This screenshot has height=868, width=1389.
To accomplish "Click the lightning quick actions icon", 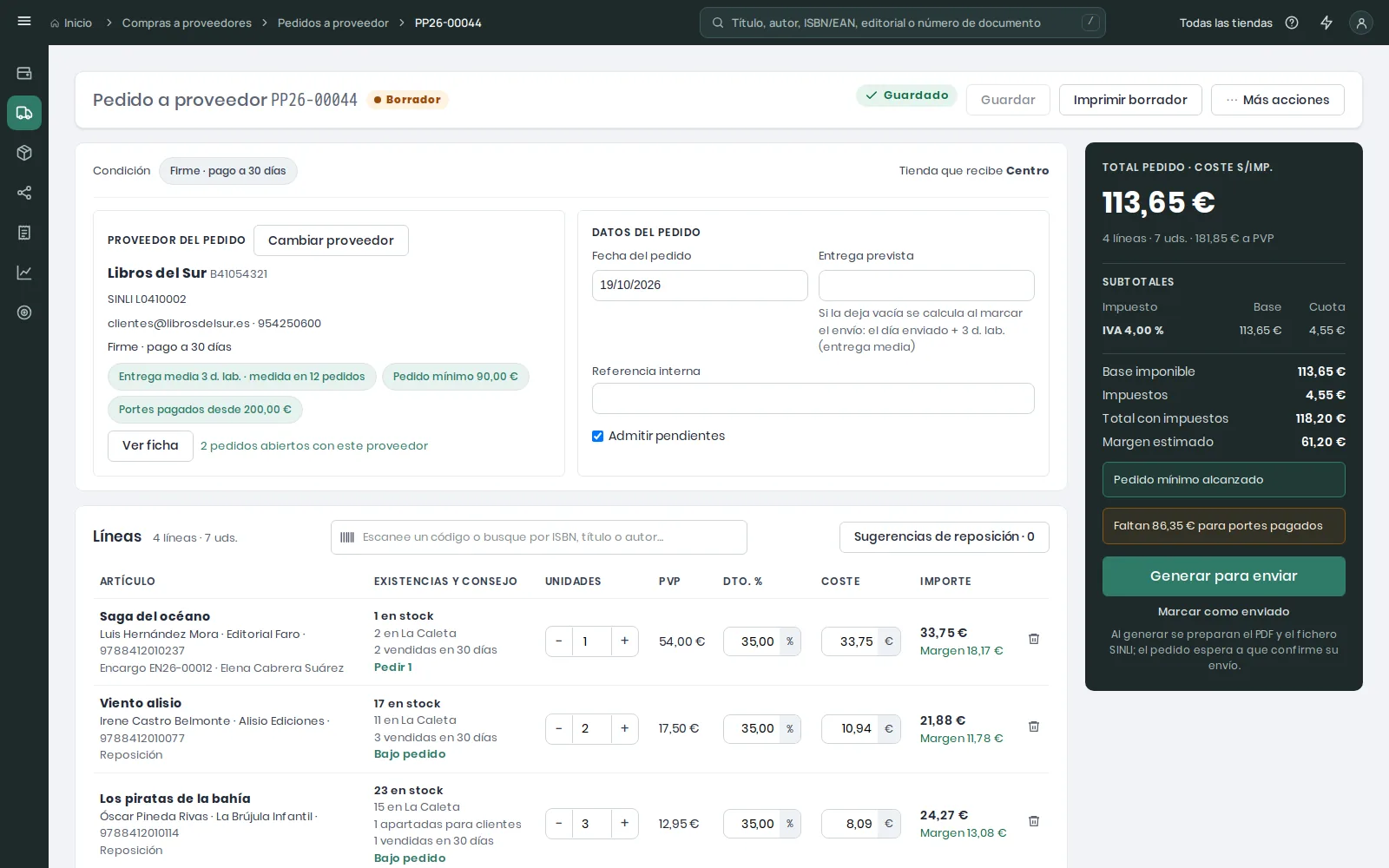I will pyautogui.click(x=1326, y=23).
